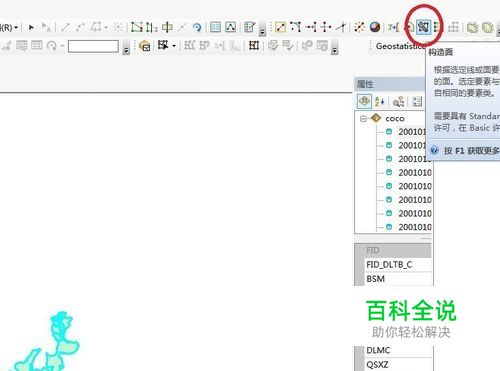Select the Rotate tool
This screenshot has width=500, height=371.
pos(197,27)
